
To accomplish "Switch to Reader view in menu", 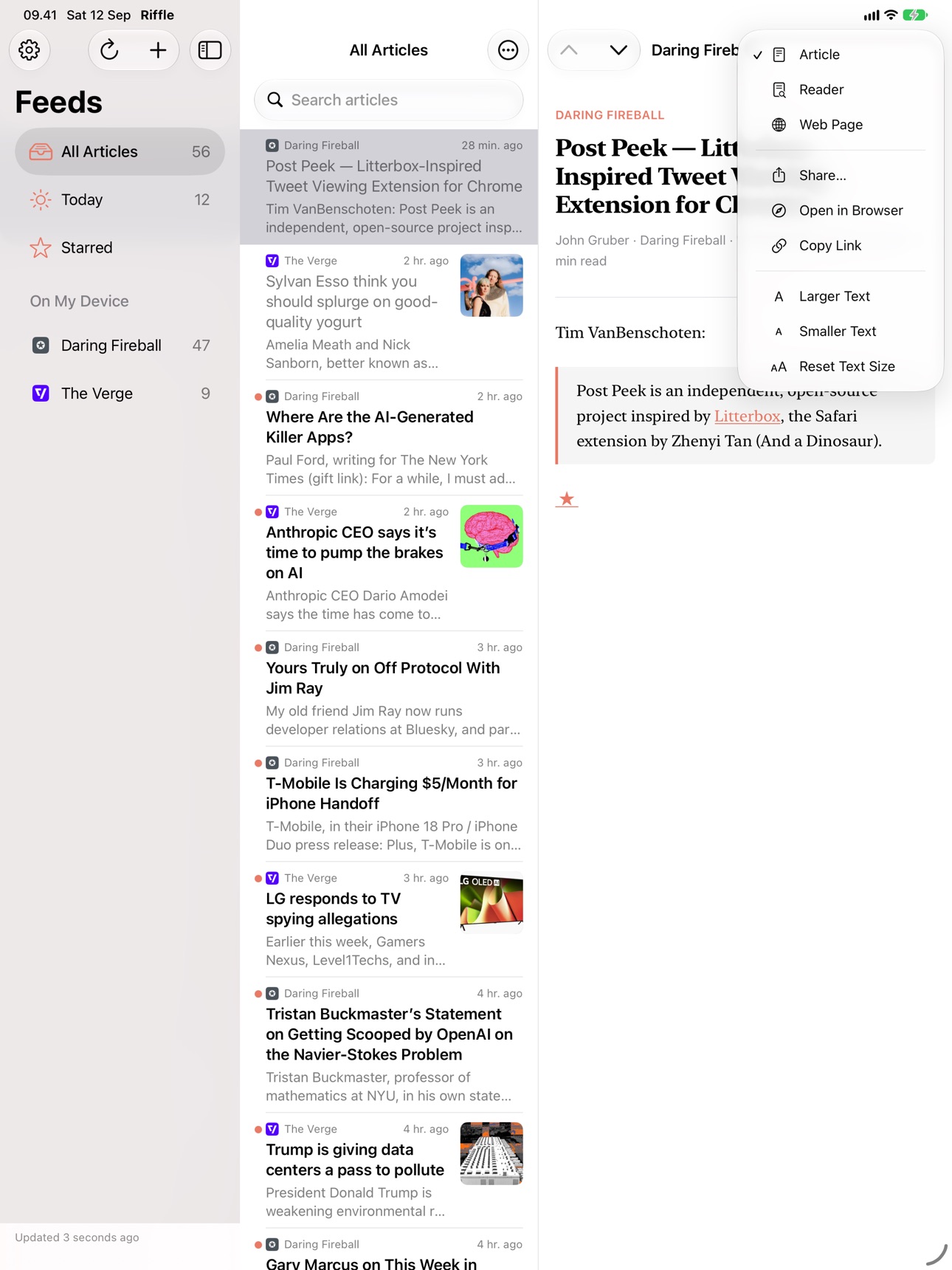I will 841,89.
